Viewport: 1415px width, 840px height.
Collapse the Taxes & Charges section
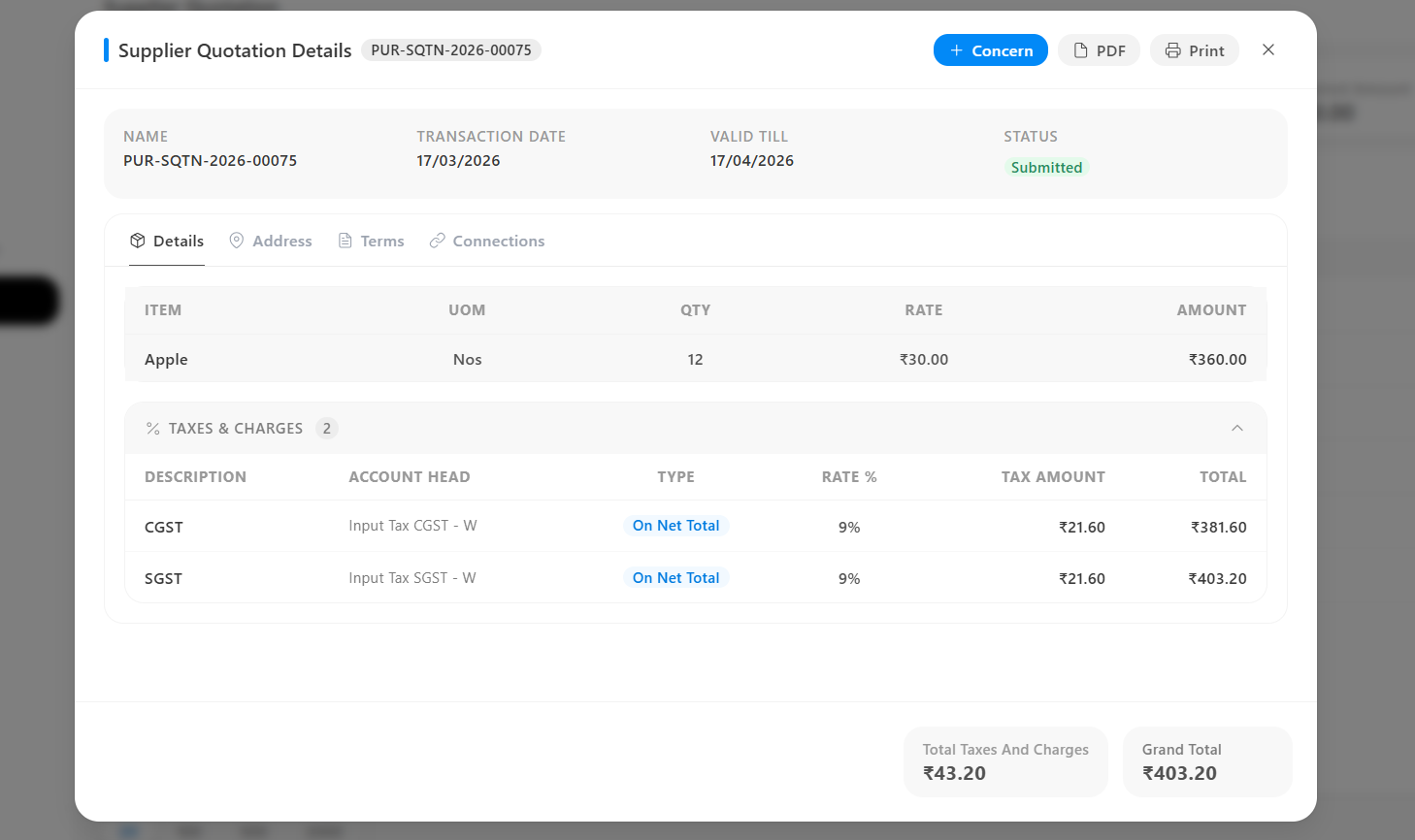tap(1237, 428)
